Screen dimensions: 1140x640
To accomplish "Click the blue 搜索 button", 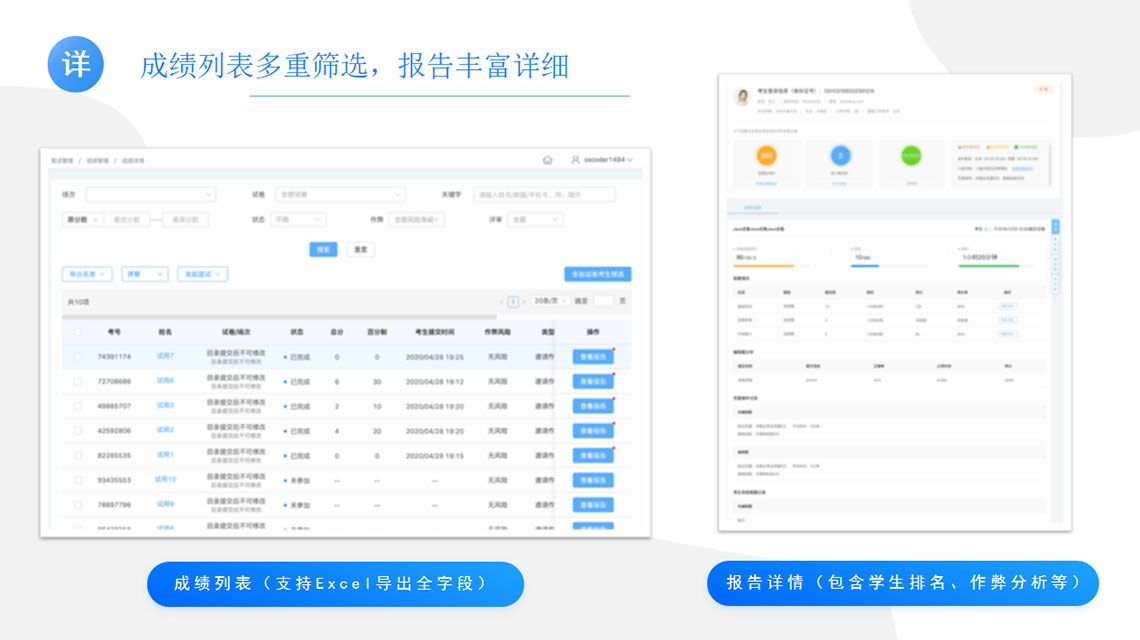I will point(323,249).
